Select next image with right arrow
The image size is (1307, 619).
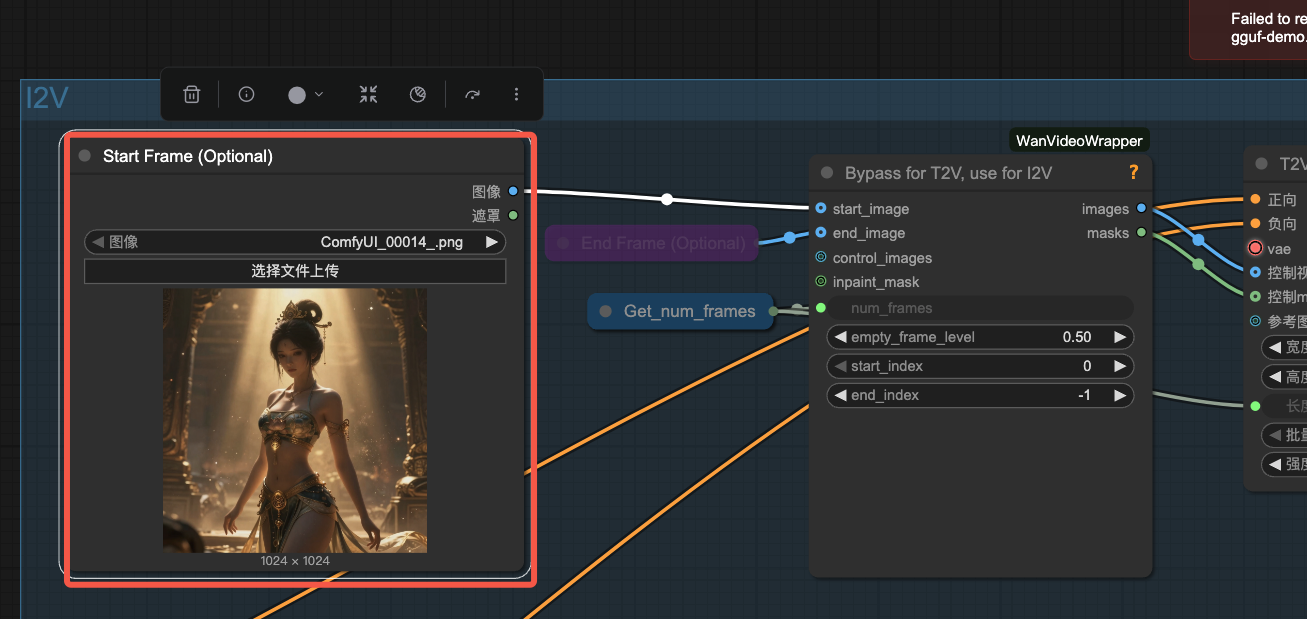click(x=492, y=242)
